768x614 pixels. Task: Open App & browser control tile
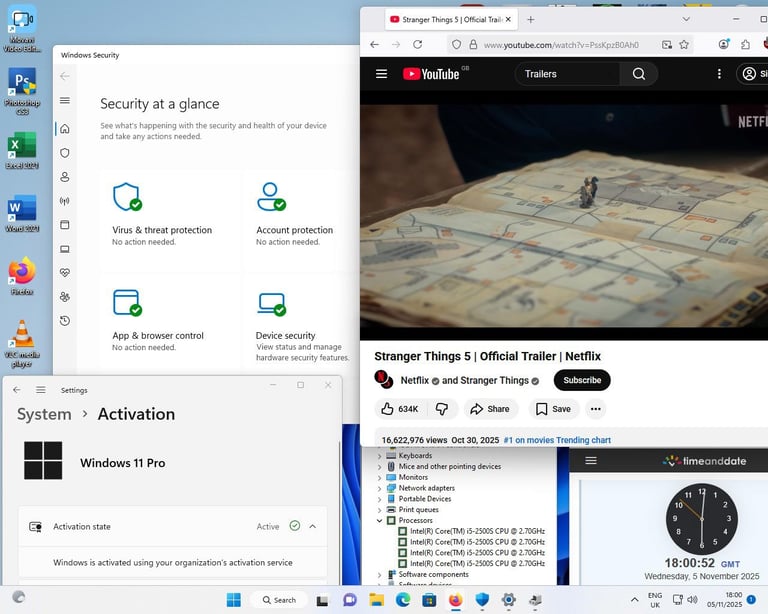click(x=168, y=321)
